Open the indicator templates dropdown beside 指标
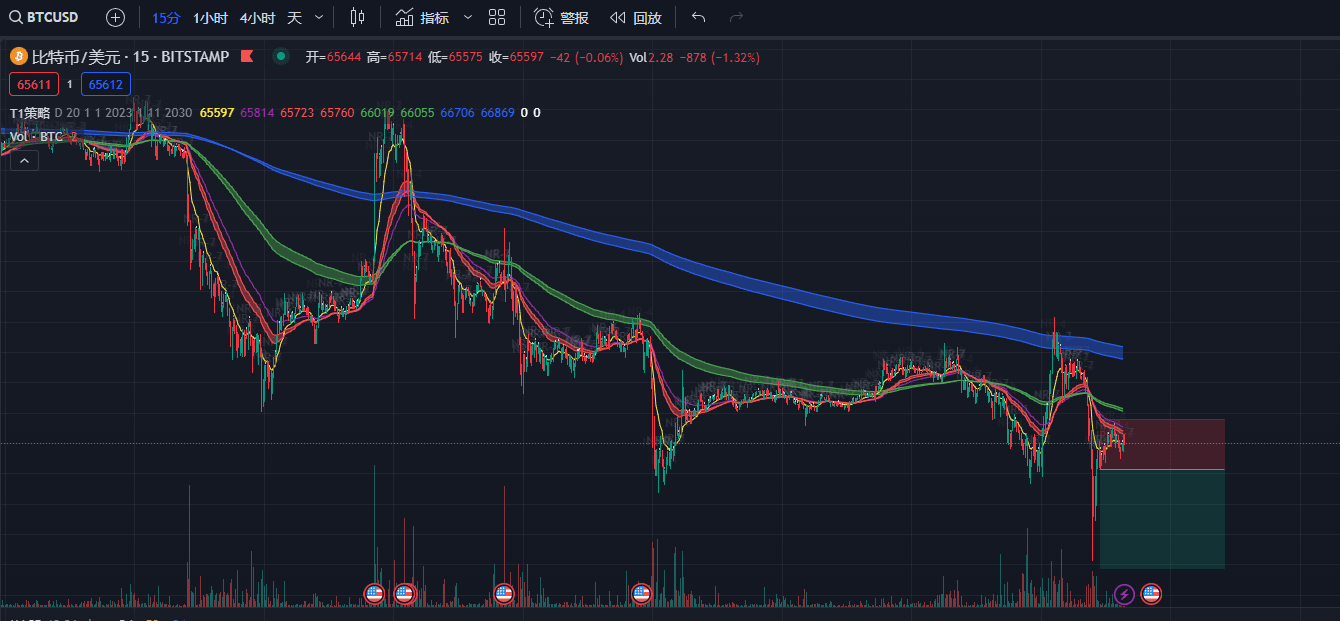This screenshot has width=1340, height=621. pos(466,17)
